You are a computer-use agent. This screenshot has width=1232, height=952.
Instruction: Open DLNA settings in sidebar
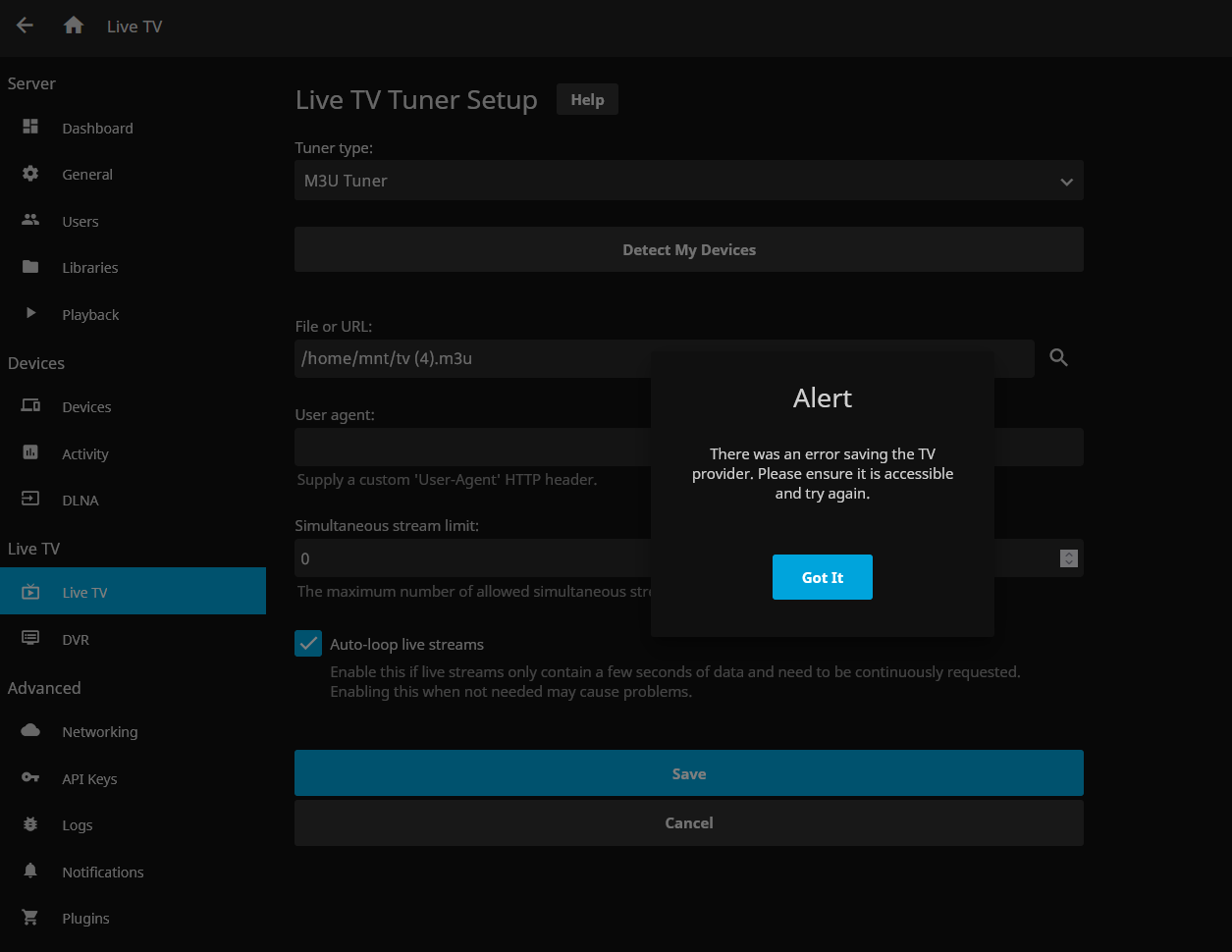tap(133, 501)
